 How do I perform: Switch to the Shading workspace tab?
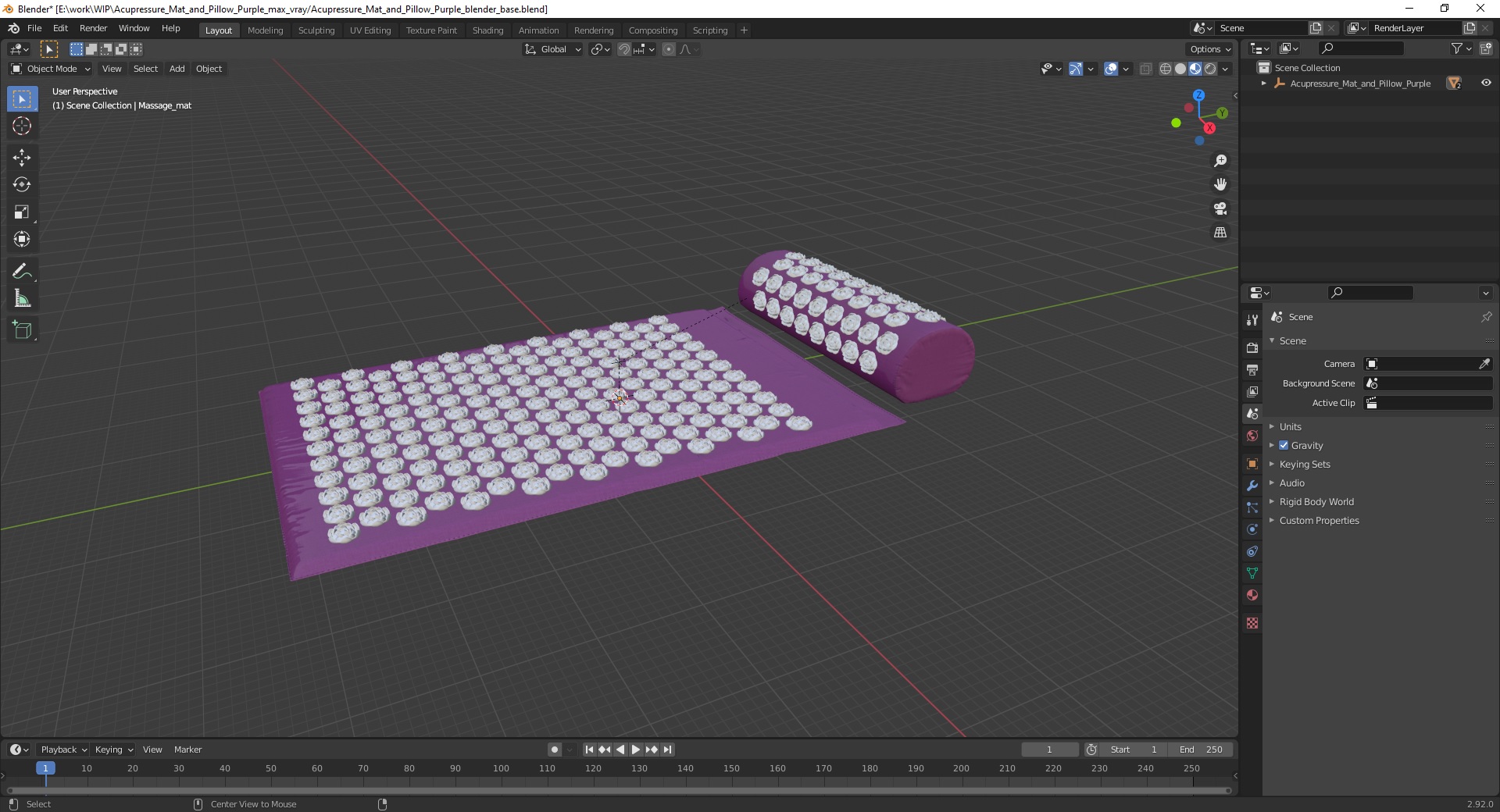pyautogui.click(x=487, y=30)
